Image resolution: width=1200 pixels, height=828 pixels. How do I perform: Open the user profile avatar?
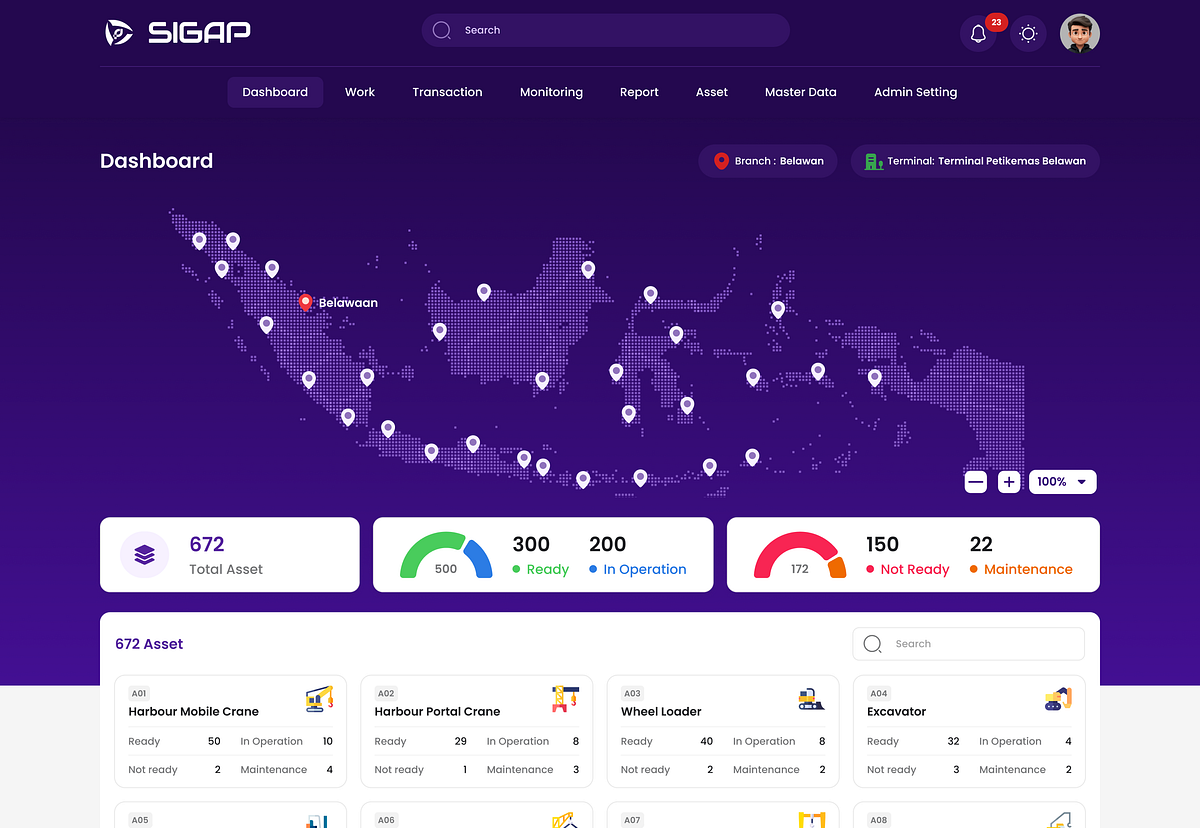pos(1080,33)
